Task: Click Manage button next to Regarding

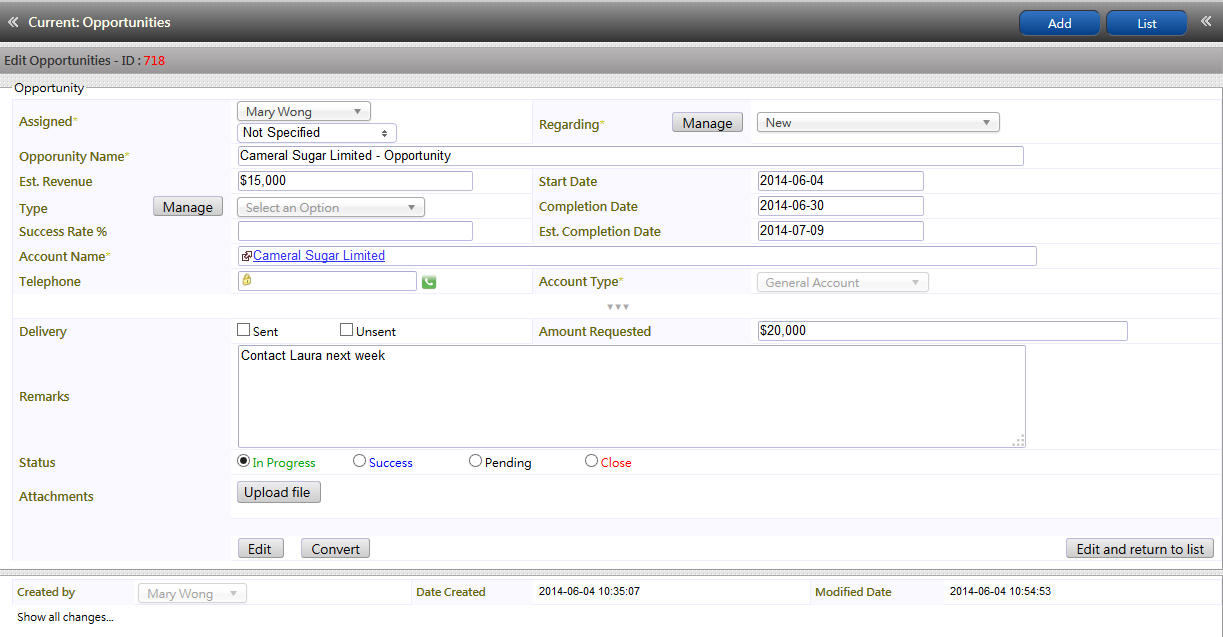Action: [x=708, y=123]
